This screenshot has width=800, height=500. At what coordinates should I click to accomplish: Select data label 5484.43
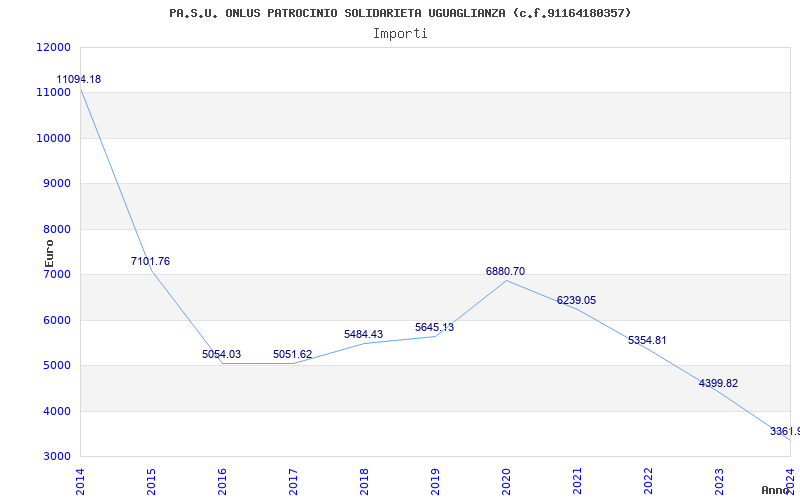point(363,334)
